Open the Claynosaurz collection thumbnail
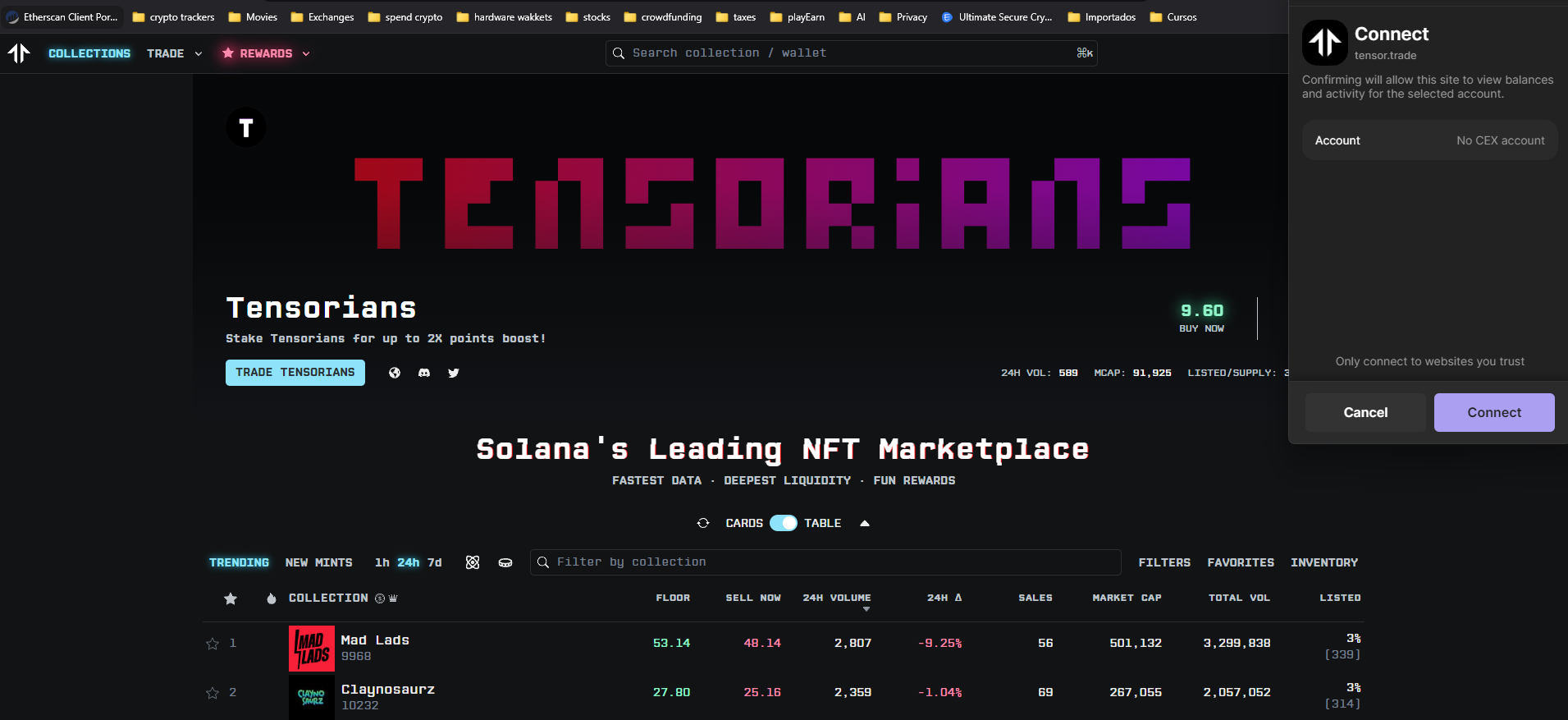This screenshot has width=1568, height=720. coord(312,698)
